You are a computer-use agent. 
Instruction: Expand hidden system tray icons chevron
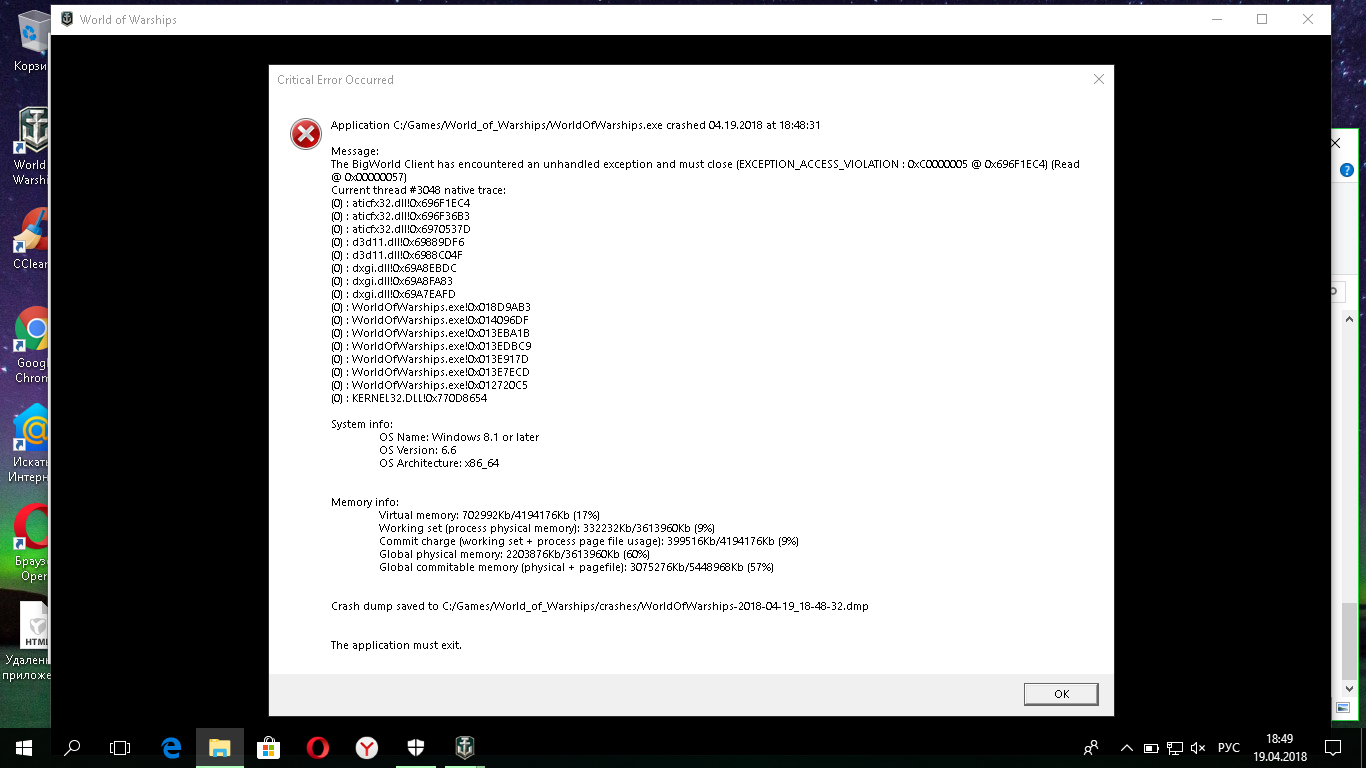click(1127, 748)
